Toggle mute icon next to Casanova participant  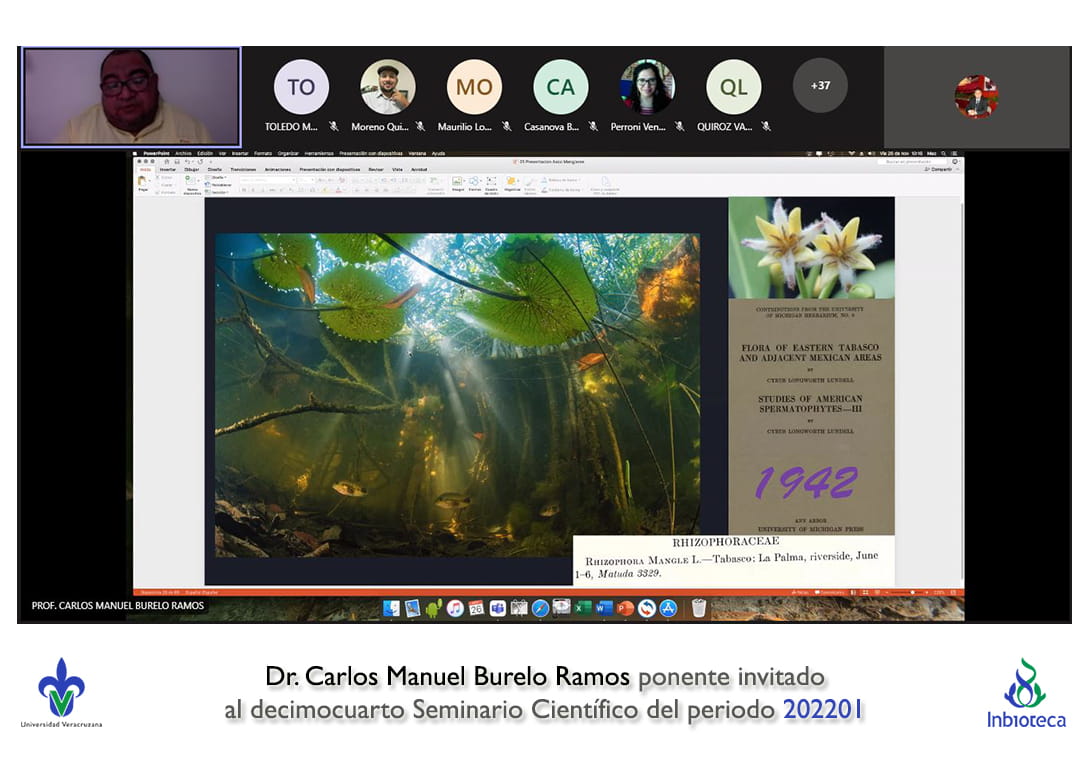click(x=593, y=127)
